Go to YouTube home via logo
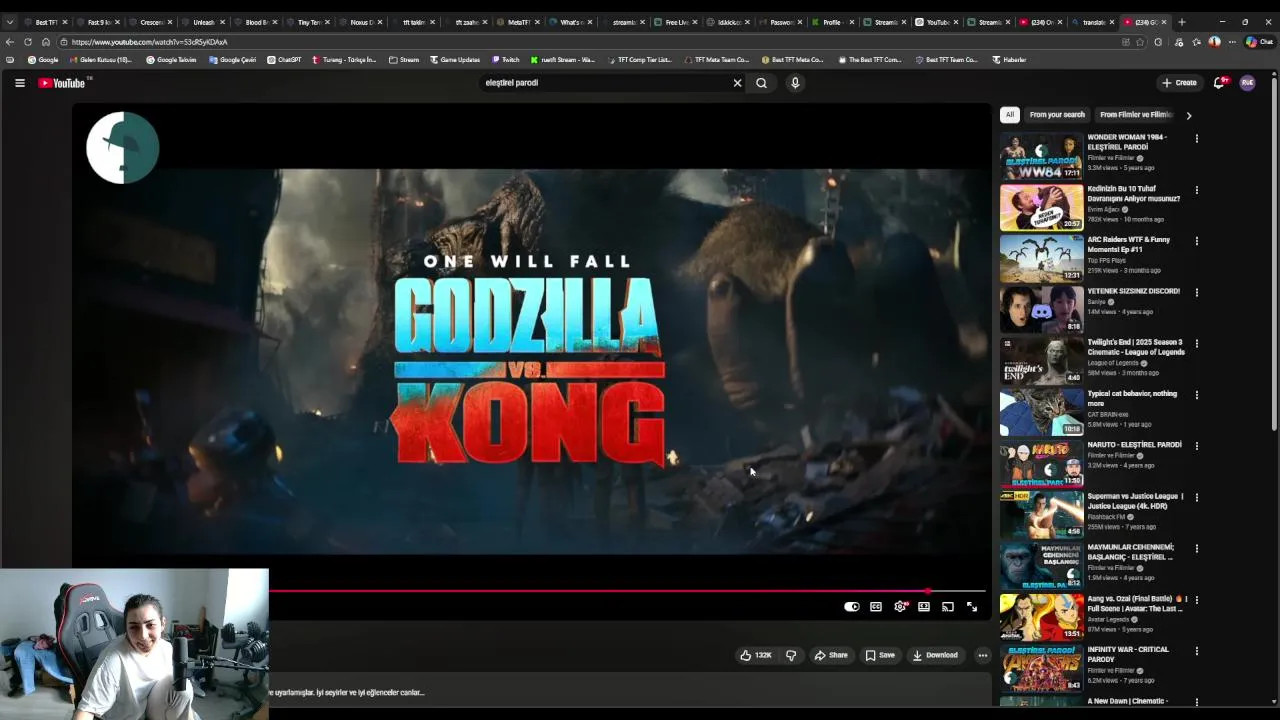The width and height of the screenshot is (1280, 720). 62,83
